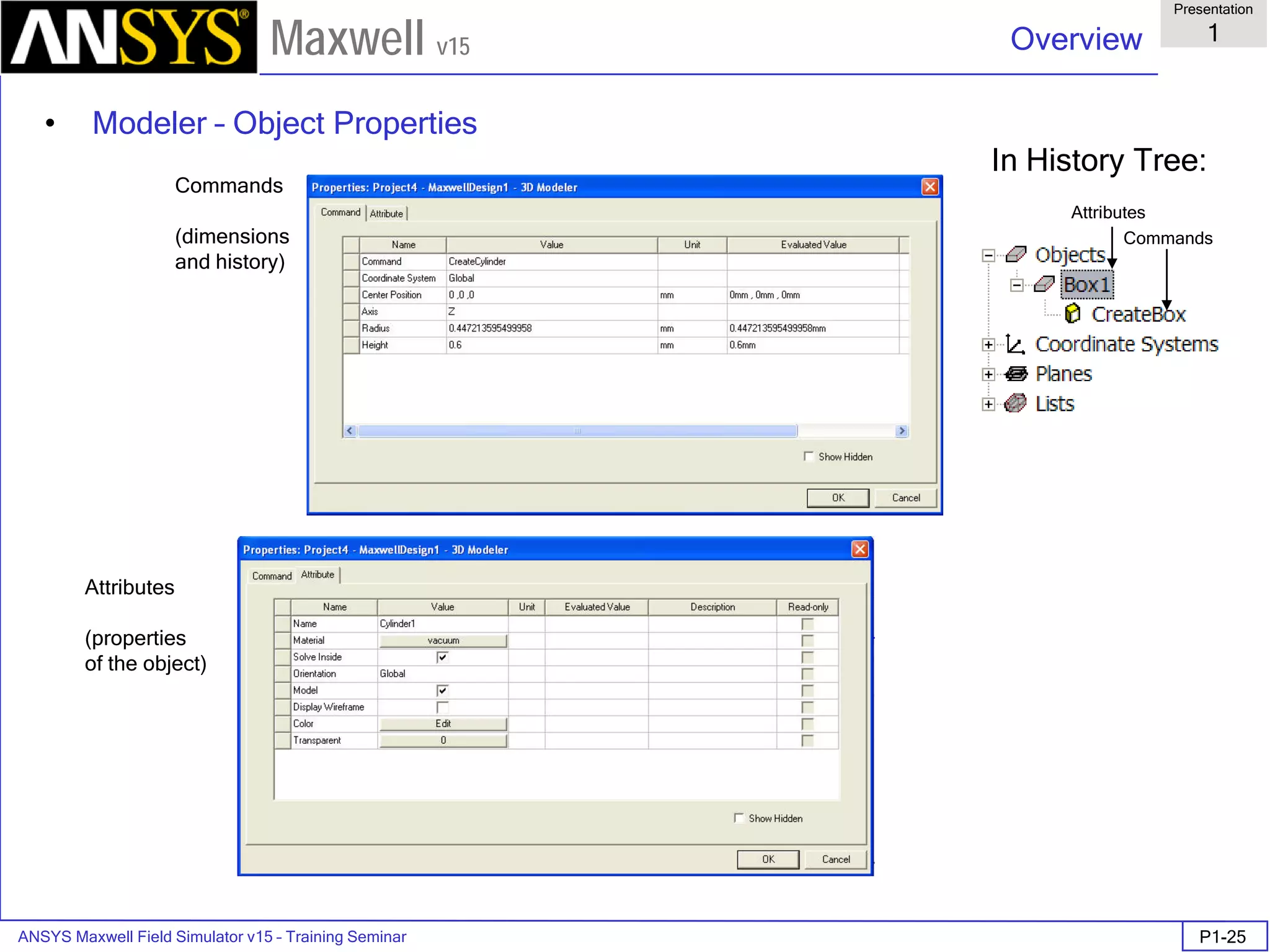The height and width of the screenshot is (952, 1270).
Task: Close the lower Properties dialog
Action: (860, 549)
